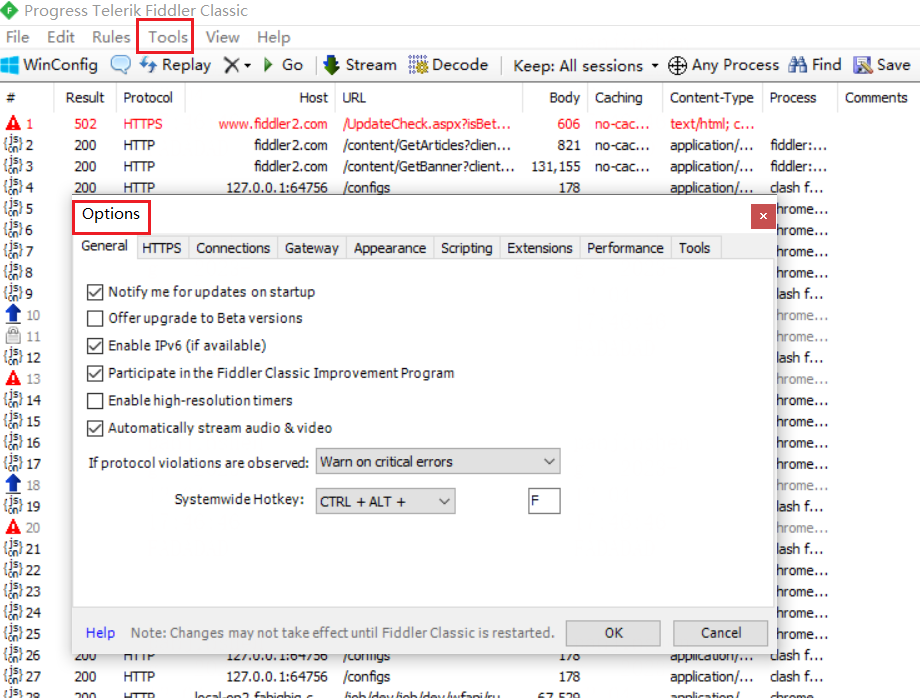The height and width of the screenshot is (698, 920).
Task: Sort sessions by the URL column header
Action: (429, 97)
